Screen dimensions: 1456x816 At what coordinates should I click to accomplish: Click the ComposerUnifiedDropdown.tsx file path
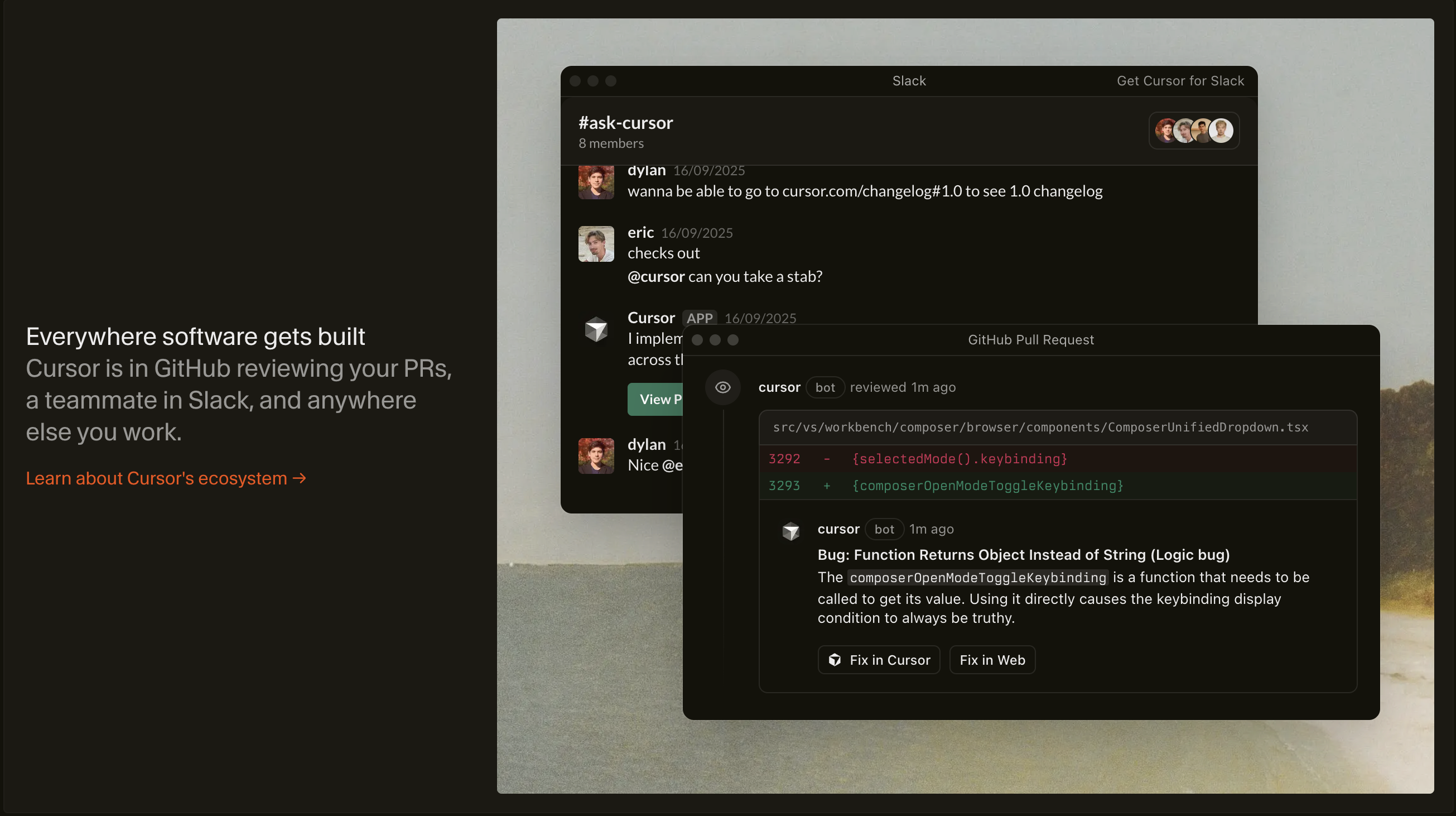pos(1040,428)
